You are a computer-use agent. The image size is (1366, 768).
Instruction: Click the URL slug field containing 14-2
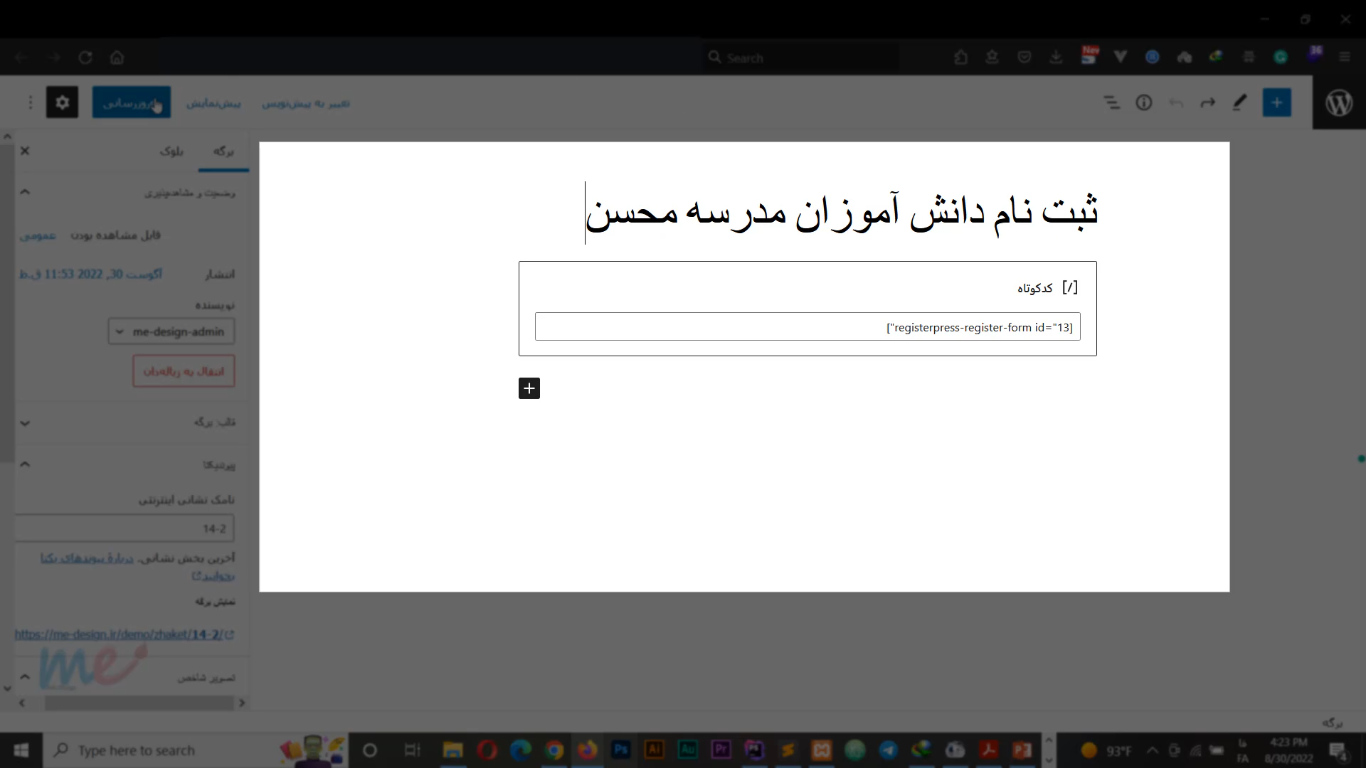point(124,528)
